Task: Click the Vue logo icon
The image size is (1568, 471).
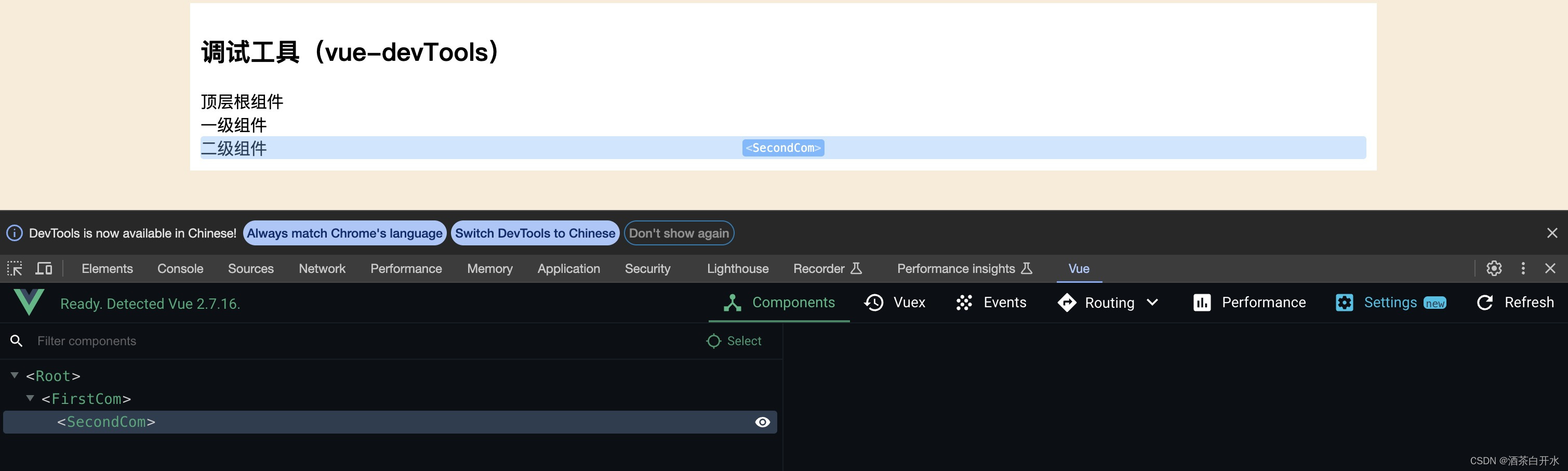Action: click(x=29, y=302)
